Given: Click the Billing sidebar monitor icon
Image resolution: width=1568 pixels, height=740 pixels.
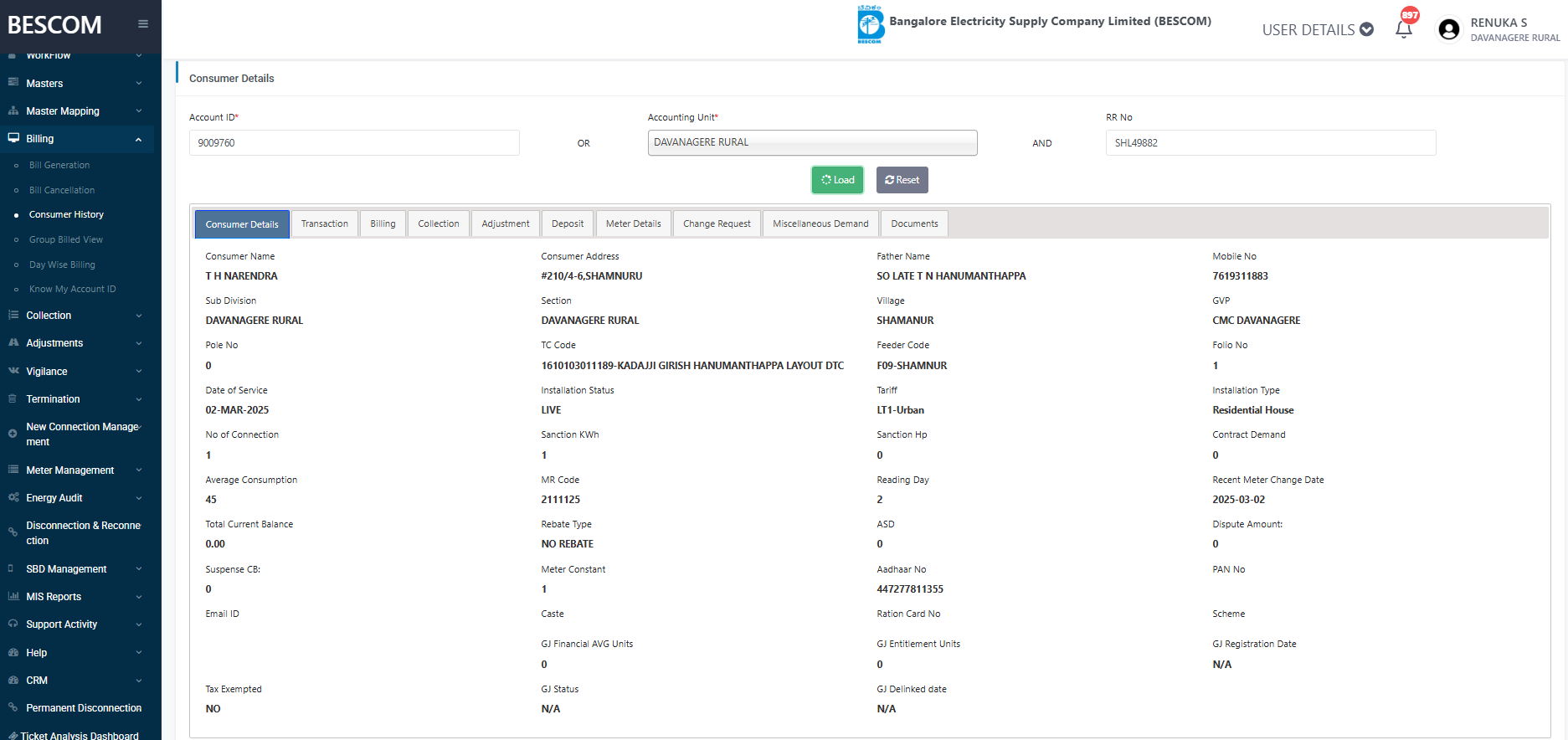Looking at the screenshot, I should pyautogui.click(x=13, y=138).
